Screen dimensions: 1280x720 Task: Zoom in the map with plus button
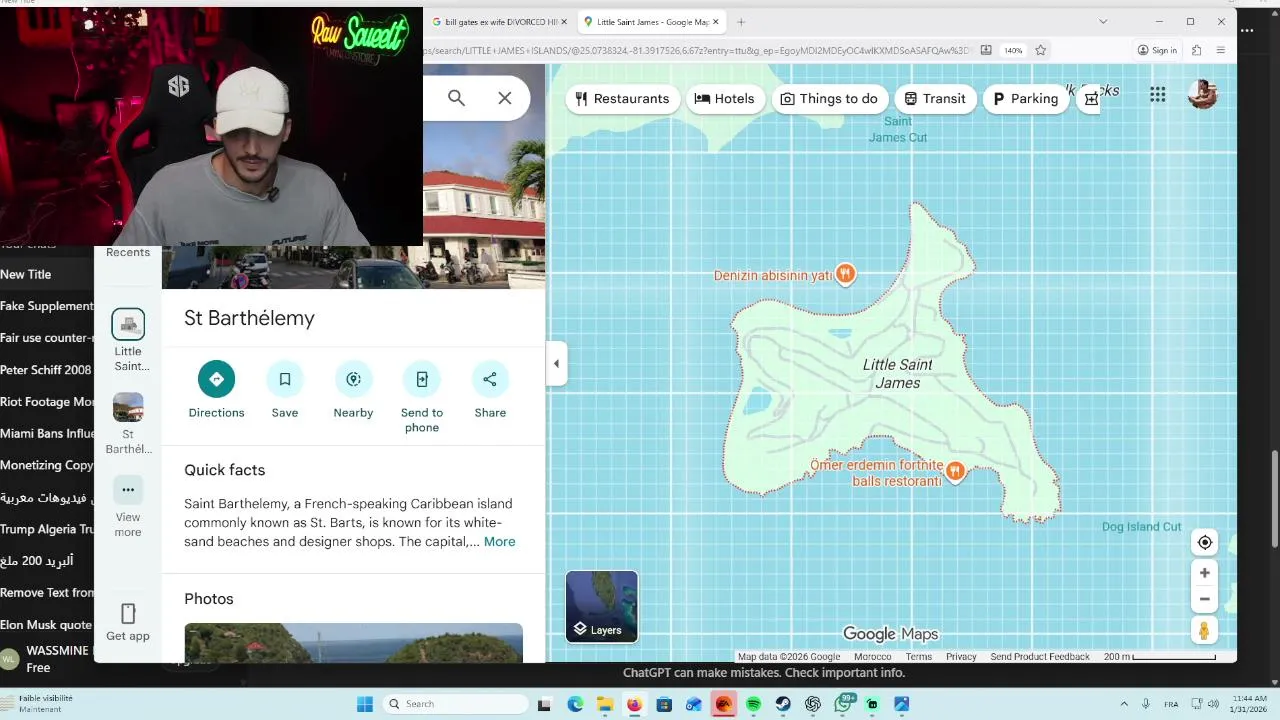1205,573
